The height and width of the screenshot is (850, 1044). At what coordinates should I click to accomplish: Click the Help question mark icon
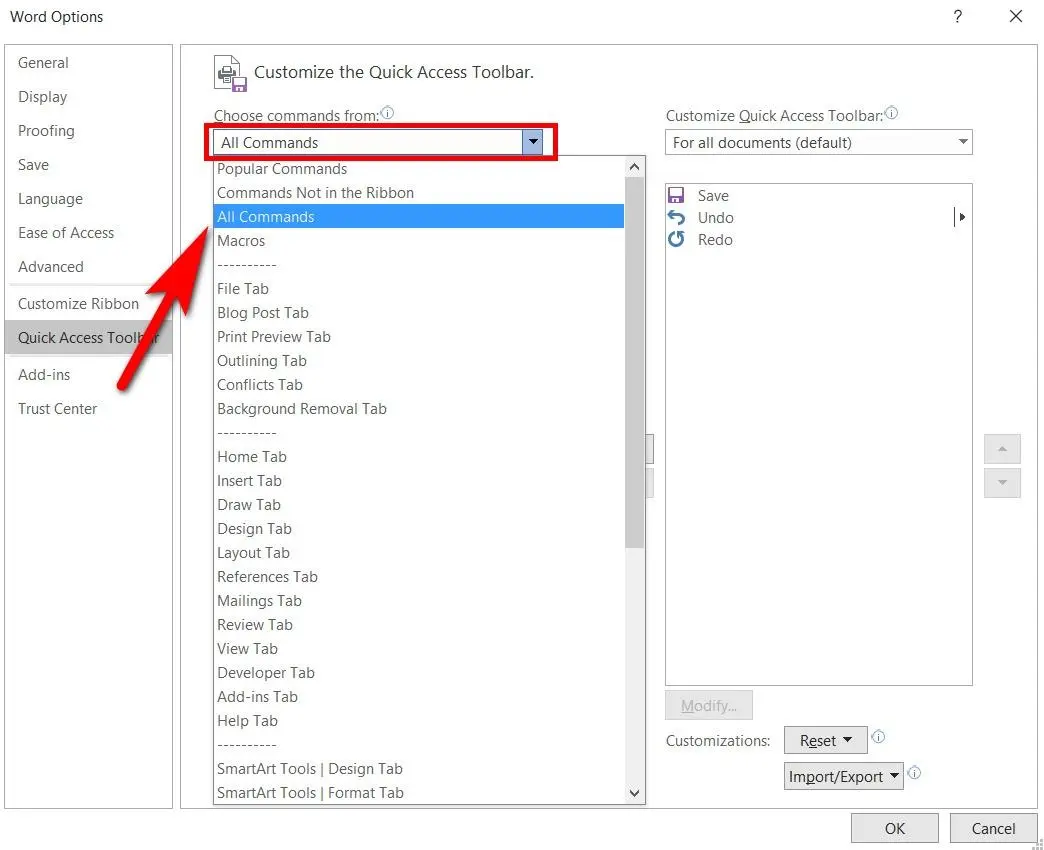click(x=957, y=17)
